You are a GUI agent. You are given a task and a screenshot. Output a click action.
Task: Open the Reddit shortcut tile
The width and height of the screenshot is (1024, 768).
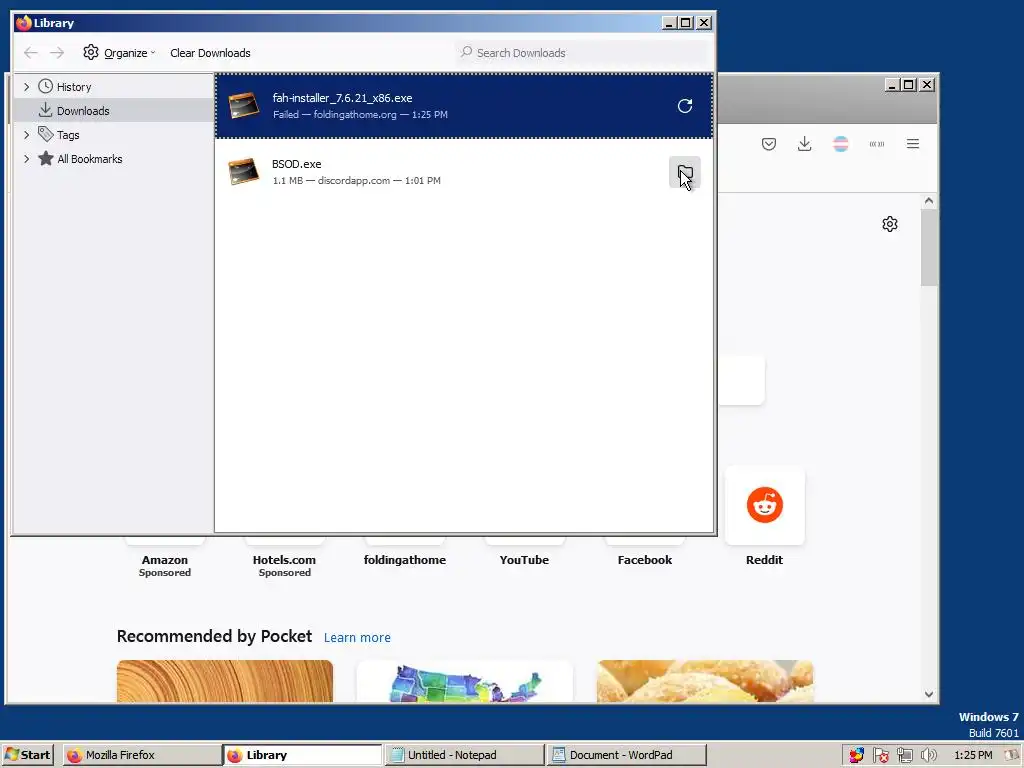click(x=765, y=505)
